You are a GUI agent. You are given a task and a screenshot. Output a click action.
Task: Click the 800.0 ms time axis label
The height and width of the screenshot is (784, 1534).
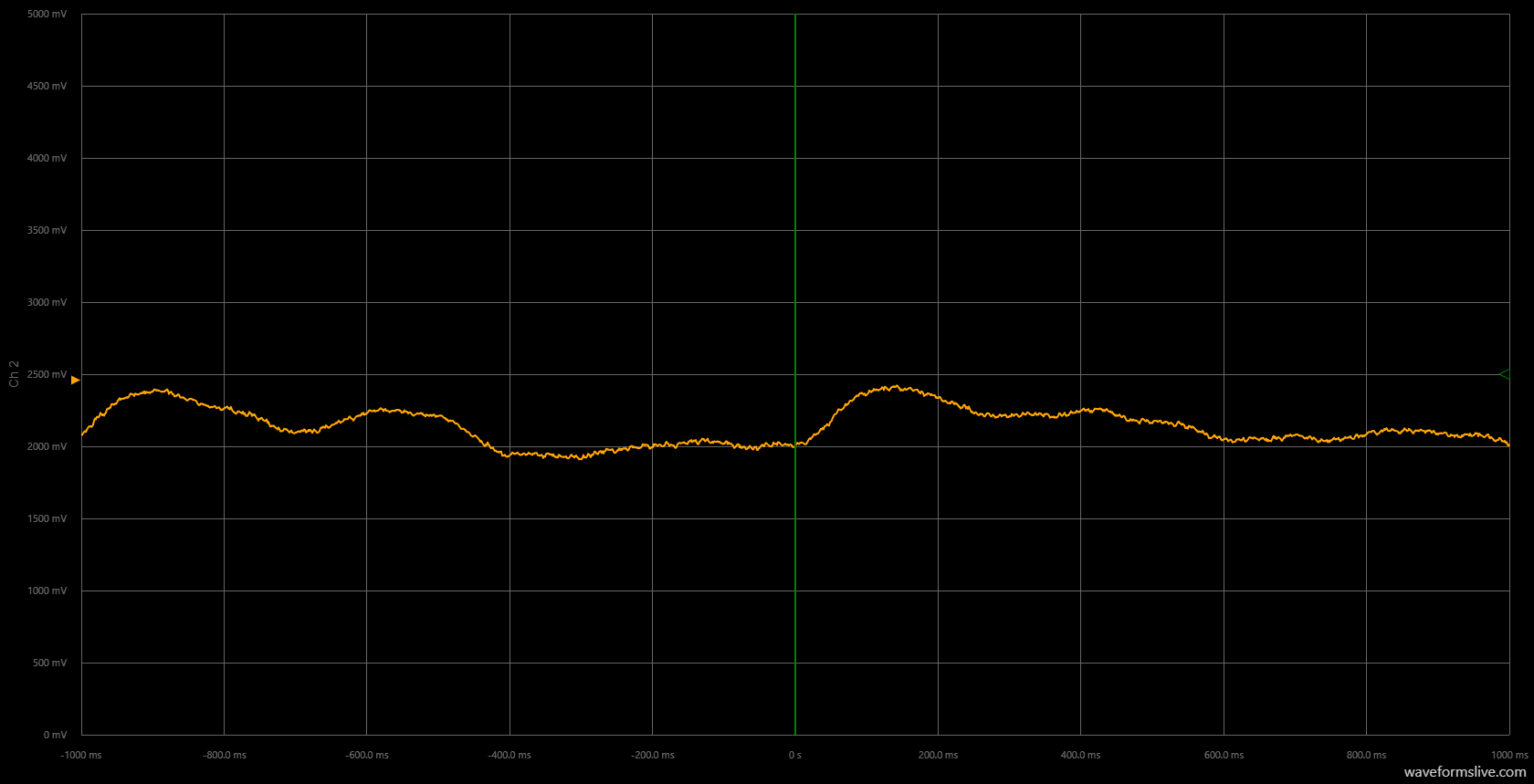click(x=1366, y=755)
